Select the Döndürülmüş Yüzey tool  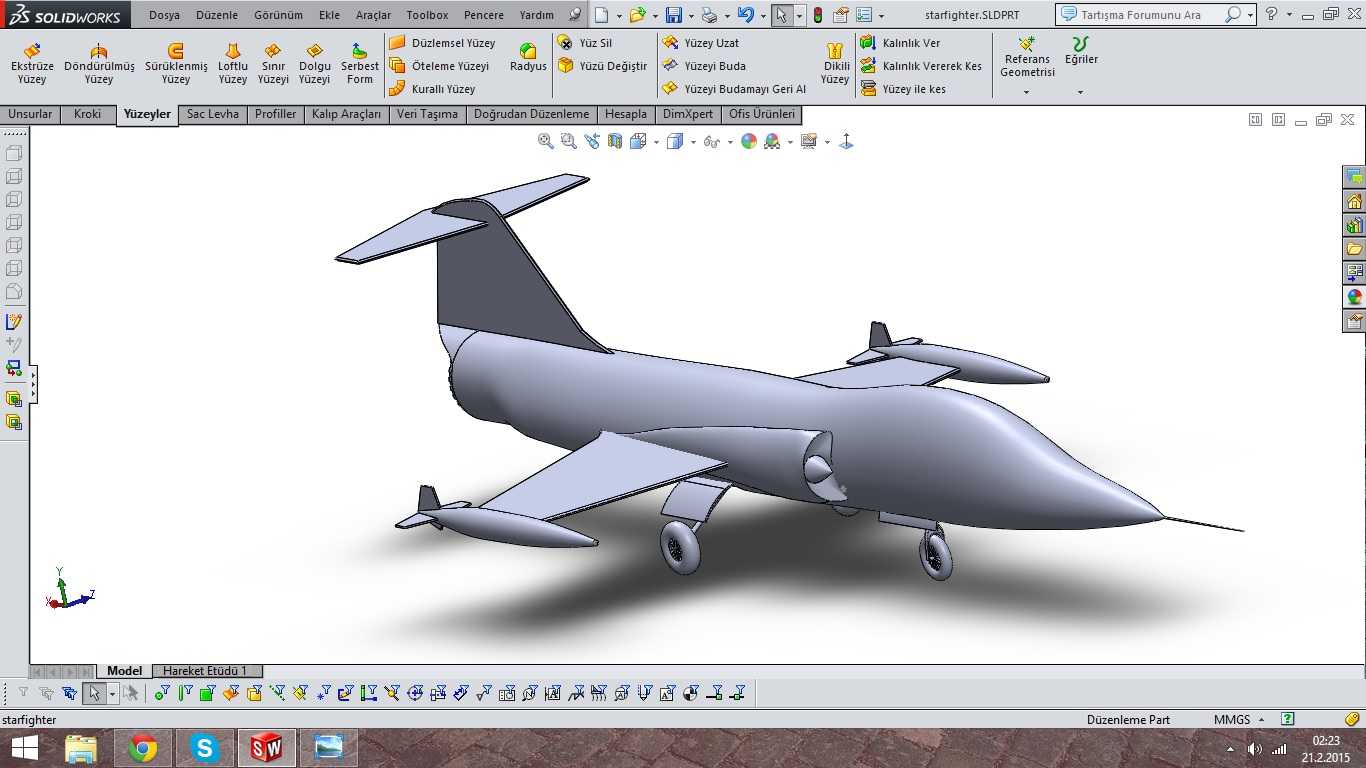click(x=99, y=64)
